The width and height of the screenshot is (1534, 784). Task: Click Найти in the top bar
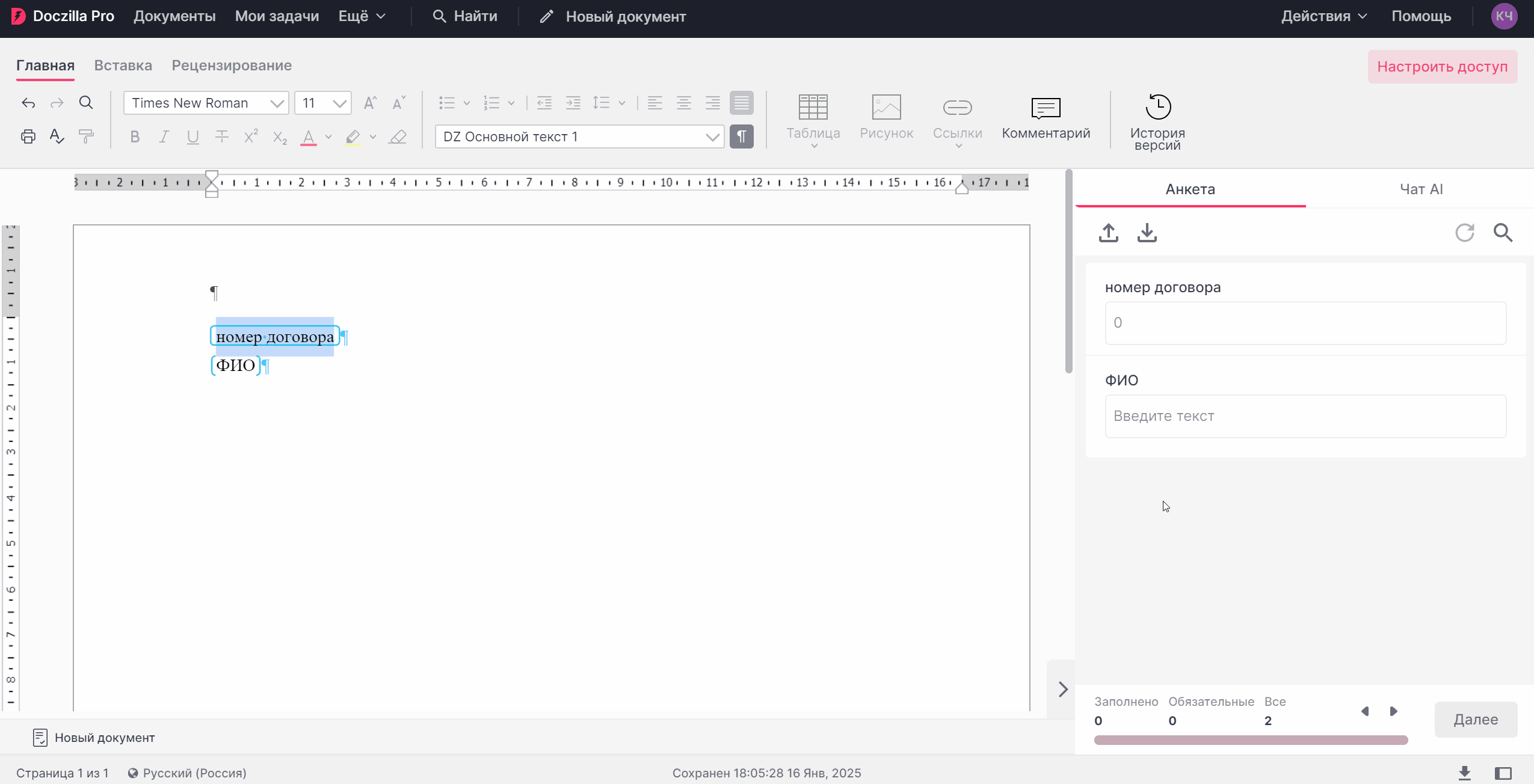point(465,16)
